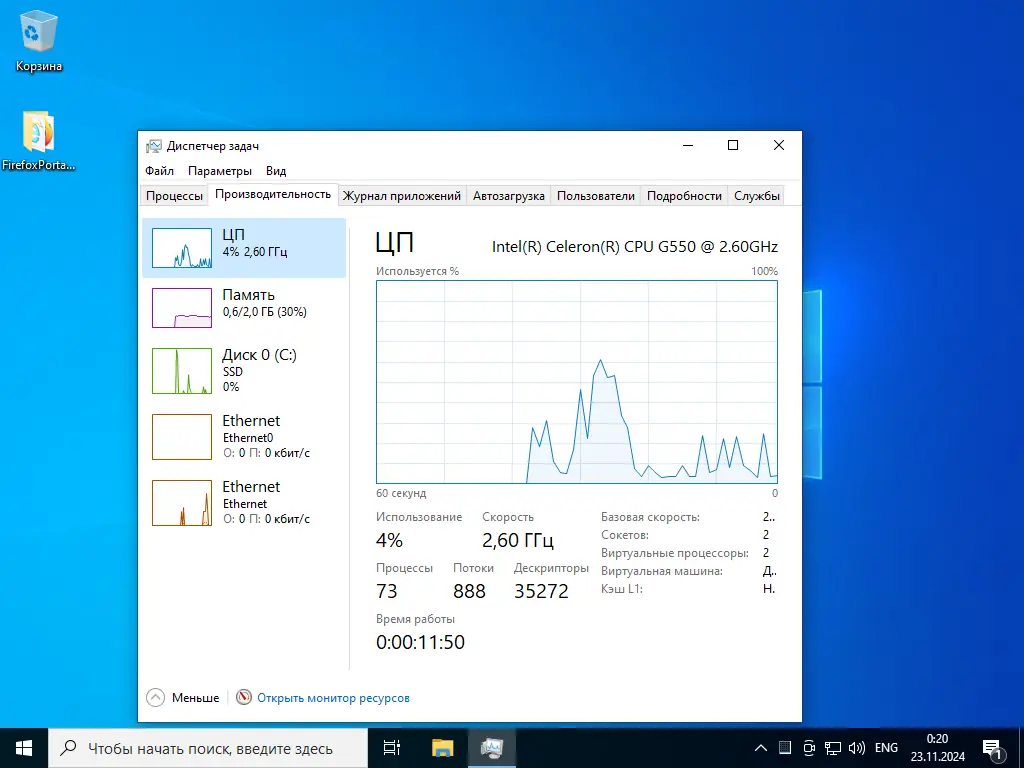Switch to the Производительность tab
The height and width of the screenshot is (768, 1024).
point(273,194)
